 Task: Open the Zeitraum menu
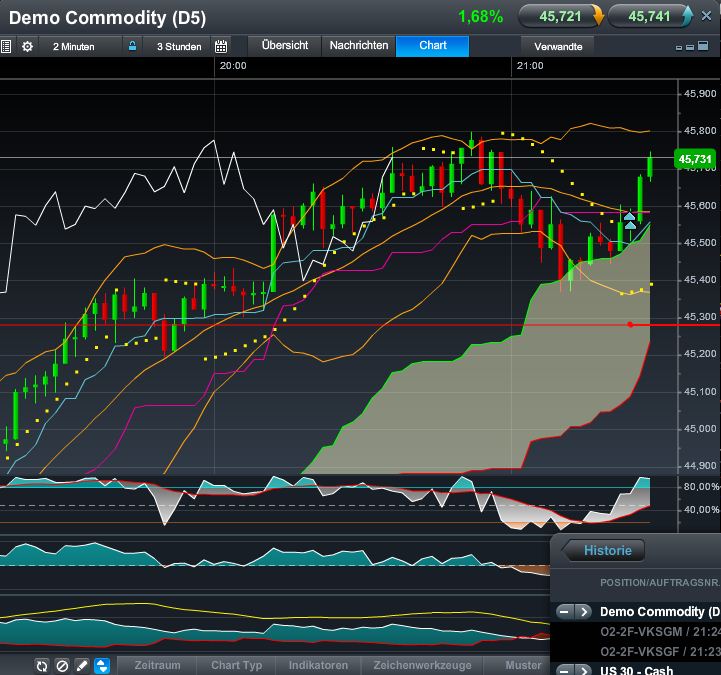[x=157, y=665]
